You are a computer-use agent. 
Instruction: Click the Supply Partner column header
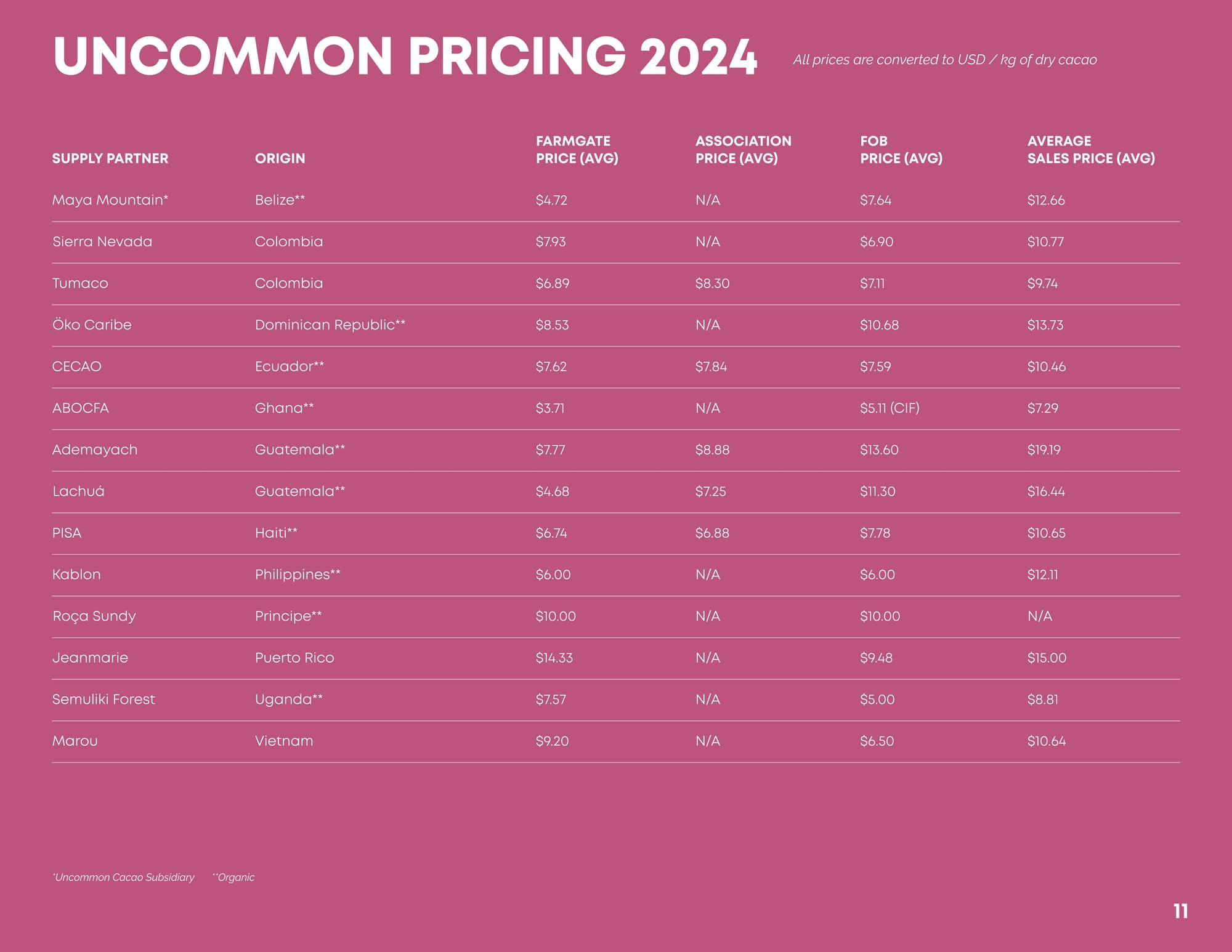coord(110,158)
